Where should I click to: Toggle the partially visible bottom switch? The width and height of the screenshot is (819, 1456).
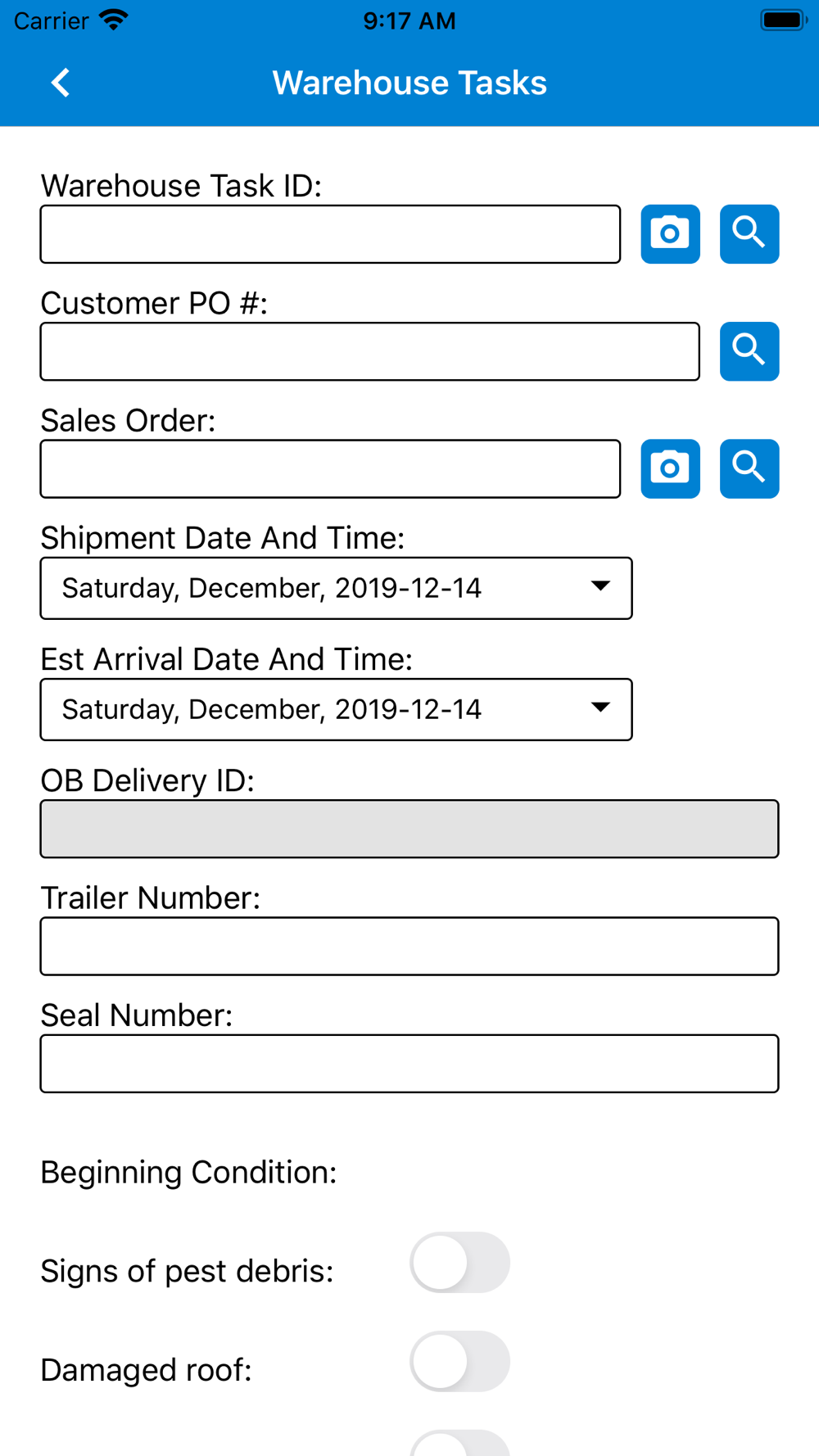[459, 1445]
